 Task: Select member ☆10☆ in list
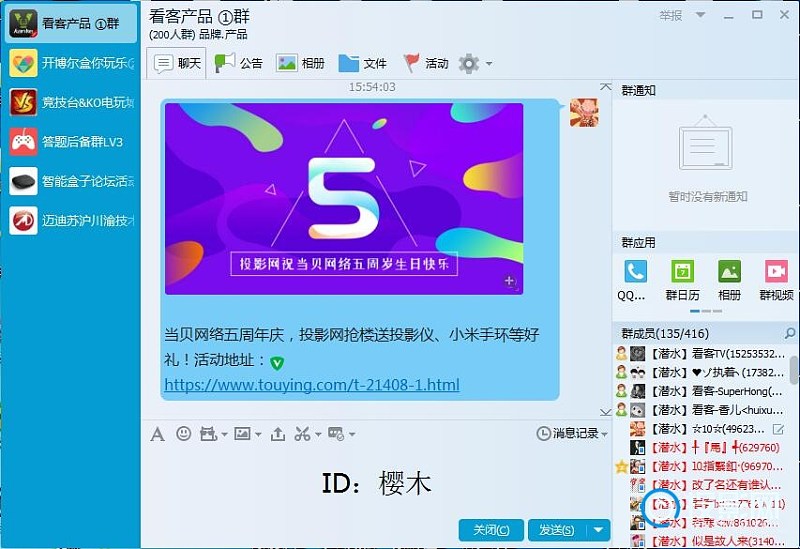(x=701, y=429)
